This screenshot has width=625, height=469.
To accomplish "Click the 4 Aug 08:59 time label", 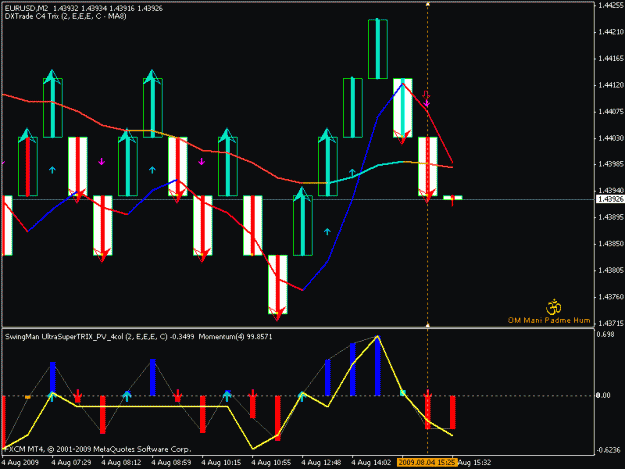I will pos(171,463).
